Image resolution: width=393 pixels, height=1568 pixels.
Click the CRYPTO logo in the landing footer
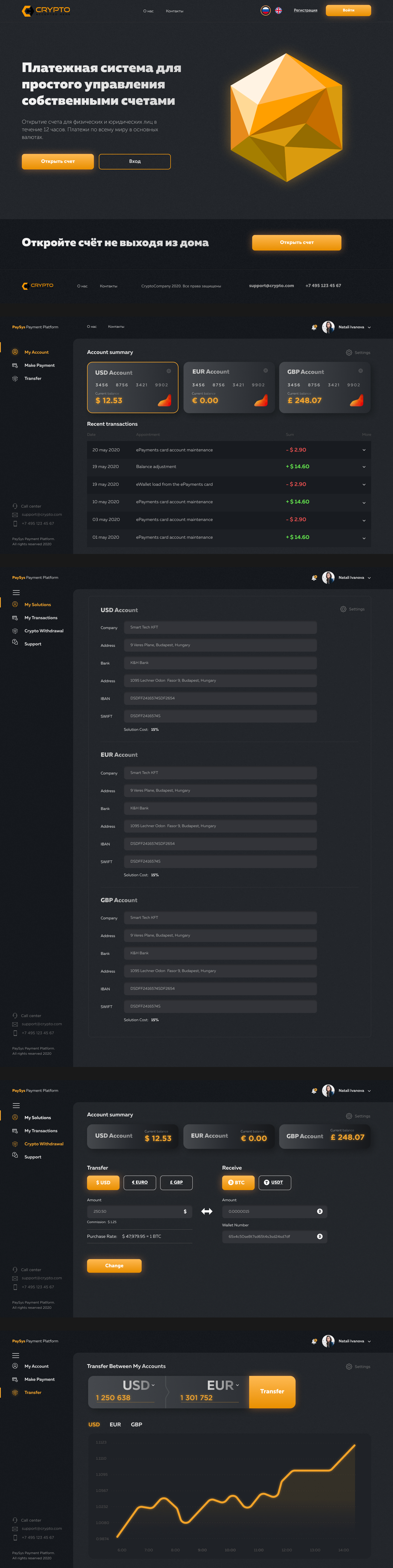pos(38,285)
